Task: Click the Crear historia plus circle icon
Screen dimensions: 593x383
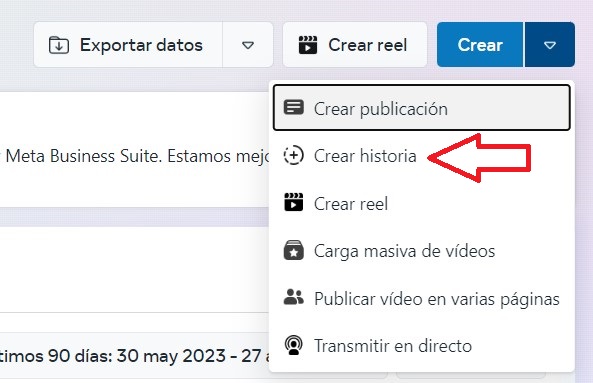Action: point(293,155)
